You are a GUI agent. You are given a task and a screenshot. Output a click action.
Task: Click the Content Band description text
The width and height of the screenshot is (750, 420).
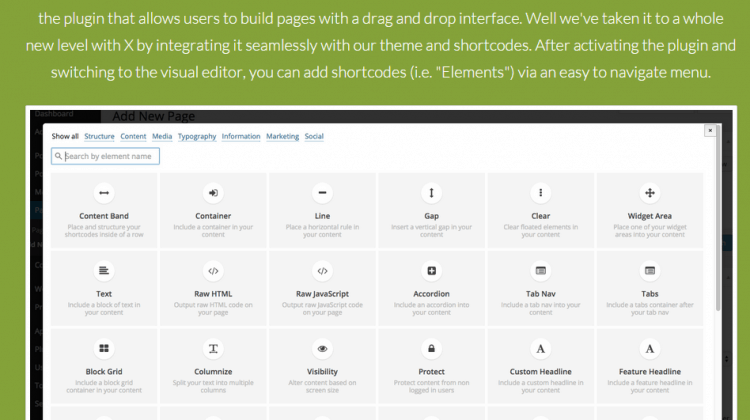(104, 231)
